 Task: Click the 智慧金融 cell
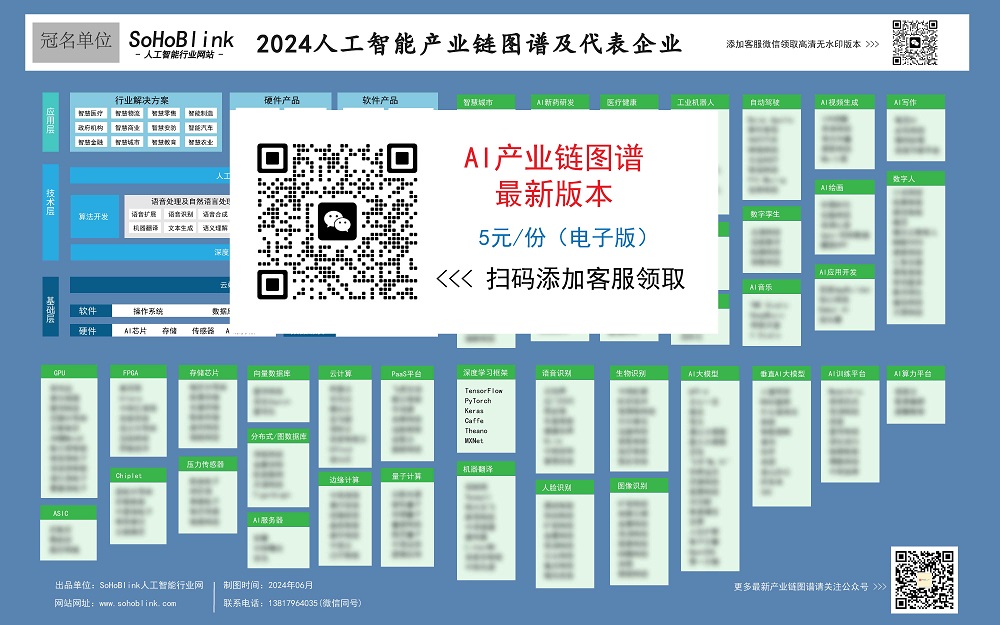click(x=91, y=142)
